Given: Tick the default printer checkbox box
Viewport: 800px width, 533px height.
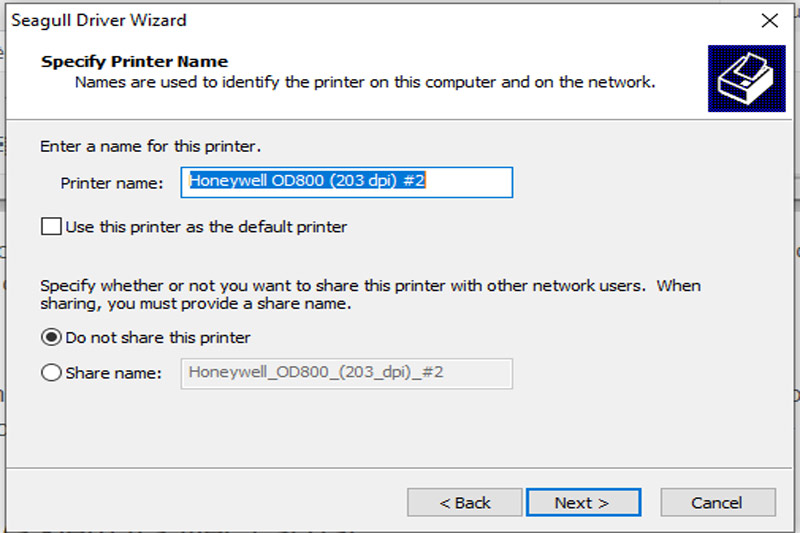Looking at the screenshot, I should click(51, 226).
